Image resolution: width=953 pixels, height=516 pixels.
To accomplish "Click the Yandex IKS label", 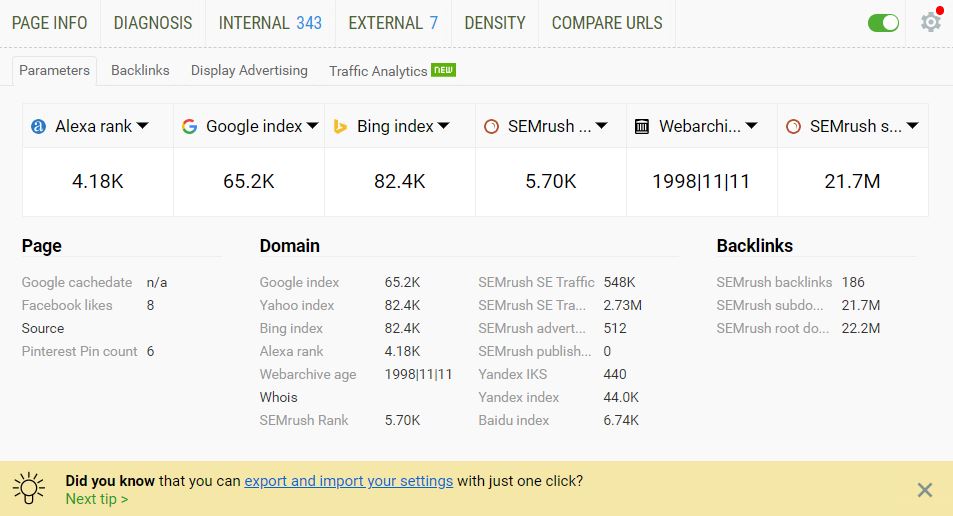I will click(512, 374).
